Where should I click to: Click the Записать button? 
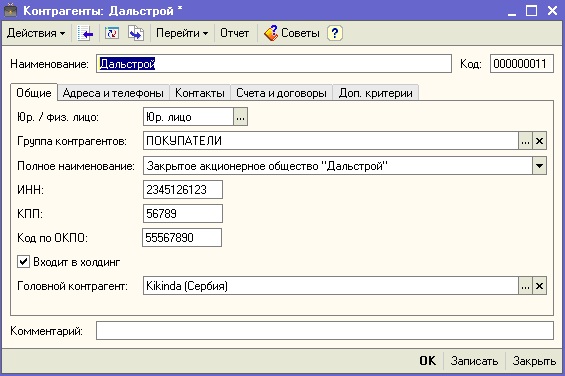[x=474, y=360]
